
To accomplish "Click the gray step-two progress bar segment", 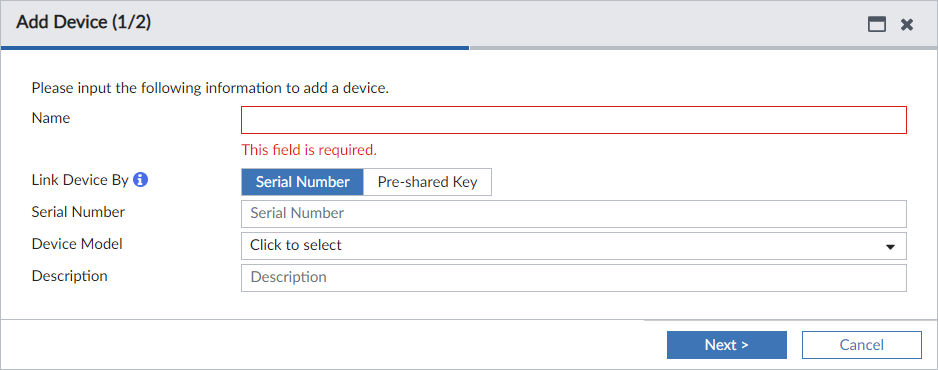I will coord(704,48).
